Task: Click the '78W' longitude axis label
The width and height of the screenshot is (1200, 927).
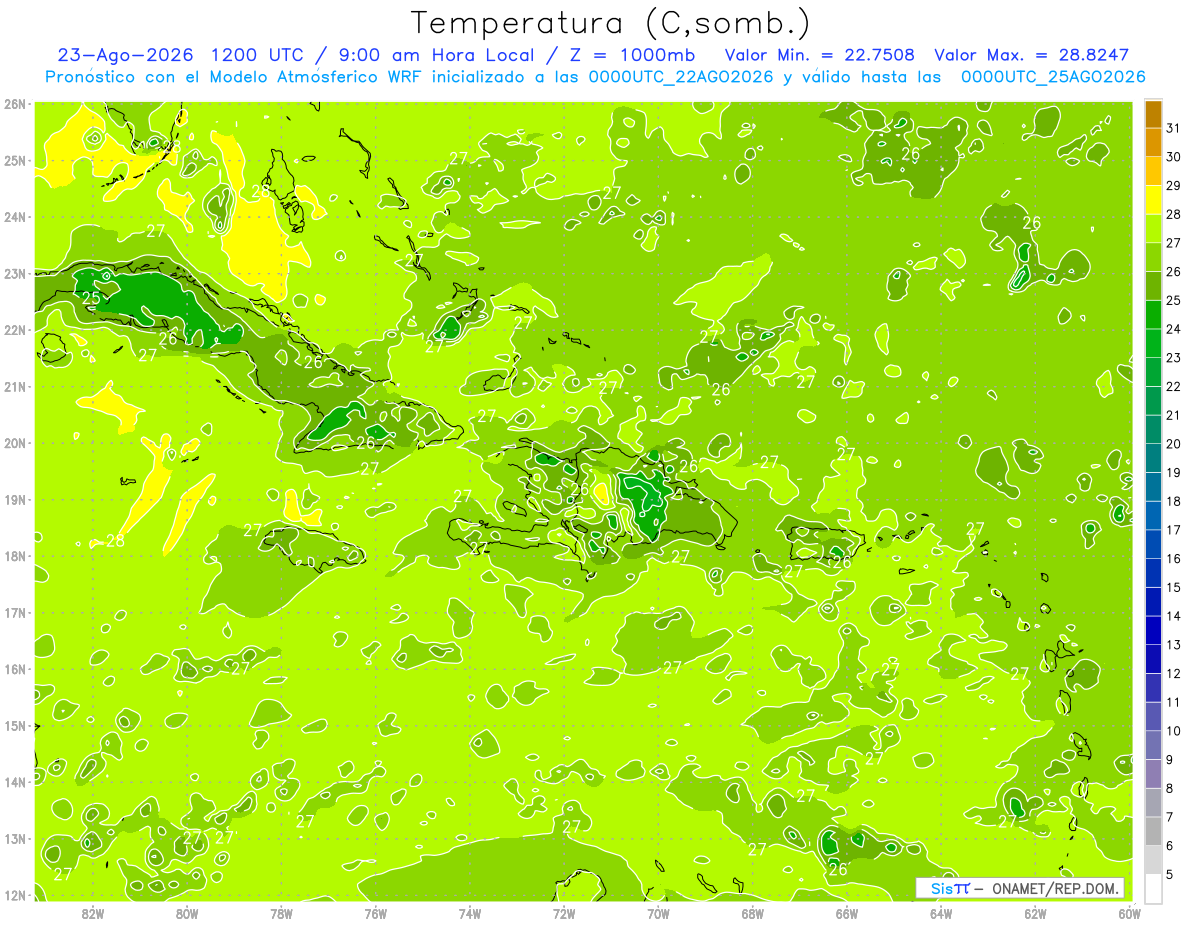Action: [x=282, y=913]
